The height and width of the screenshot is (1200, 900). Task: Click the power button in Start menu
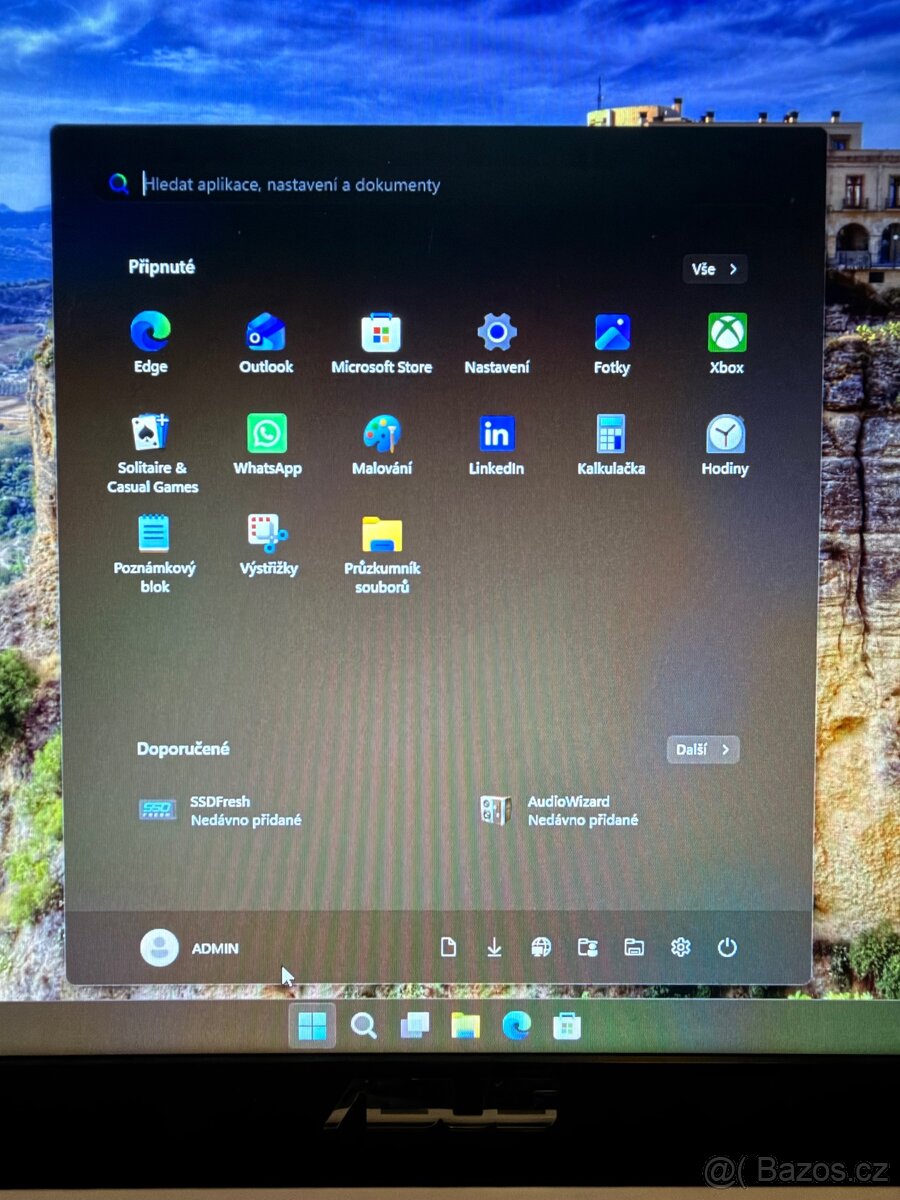[727, 947]
